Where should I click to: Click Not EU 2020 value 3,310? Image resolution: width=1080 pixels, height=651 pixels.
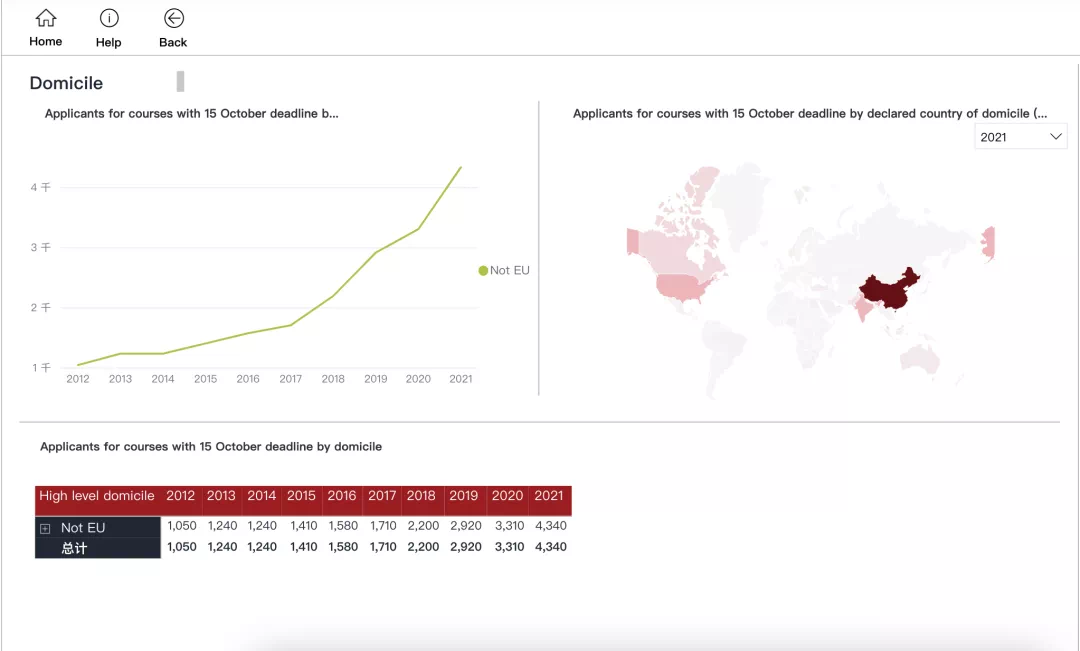pyautogui.click(x=509, y=526)
